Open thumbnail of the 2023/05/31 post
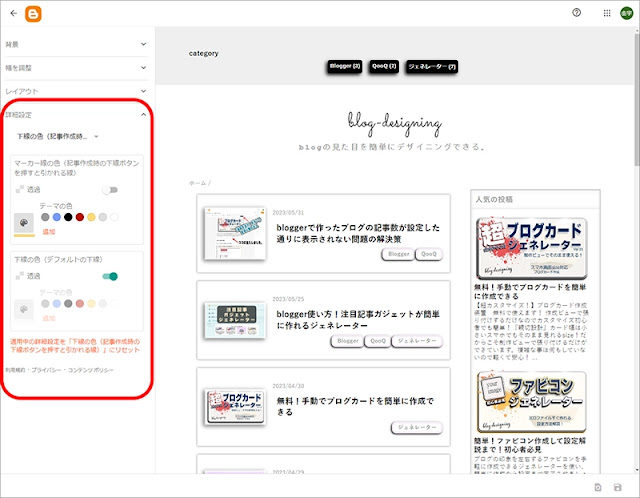This screenshot has width=640, height=498. [235, 233]
